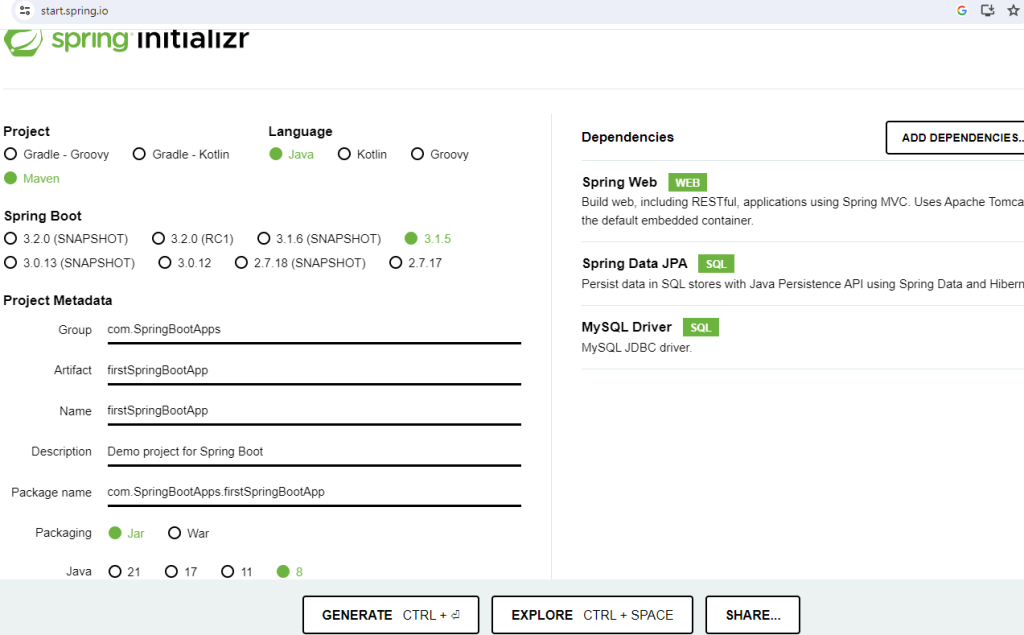Select Spring Boot 3.1.6 (SNAPSHOT)

[319, 238]
